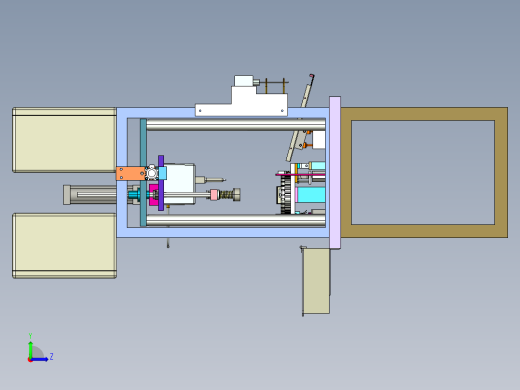This screenshot has height=390, width=520.
Task: Pick the lower silver guide rod
Action: [236, 220]
